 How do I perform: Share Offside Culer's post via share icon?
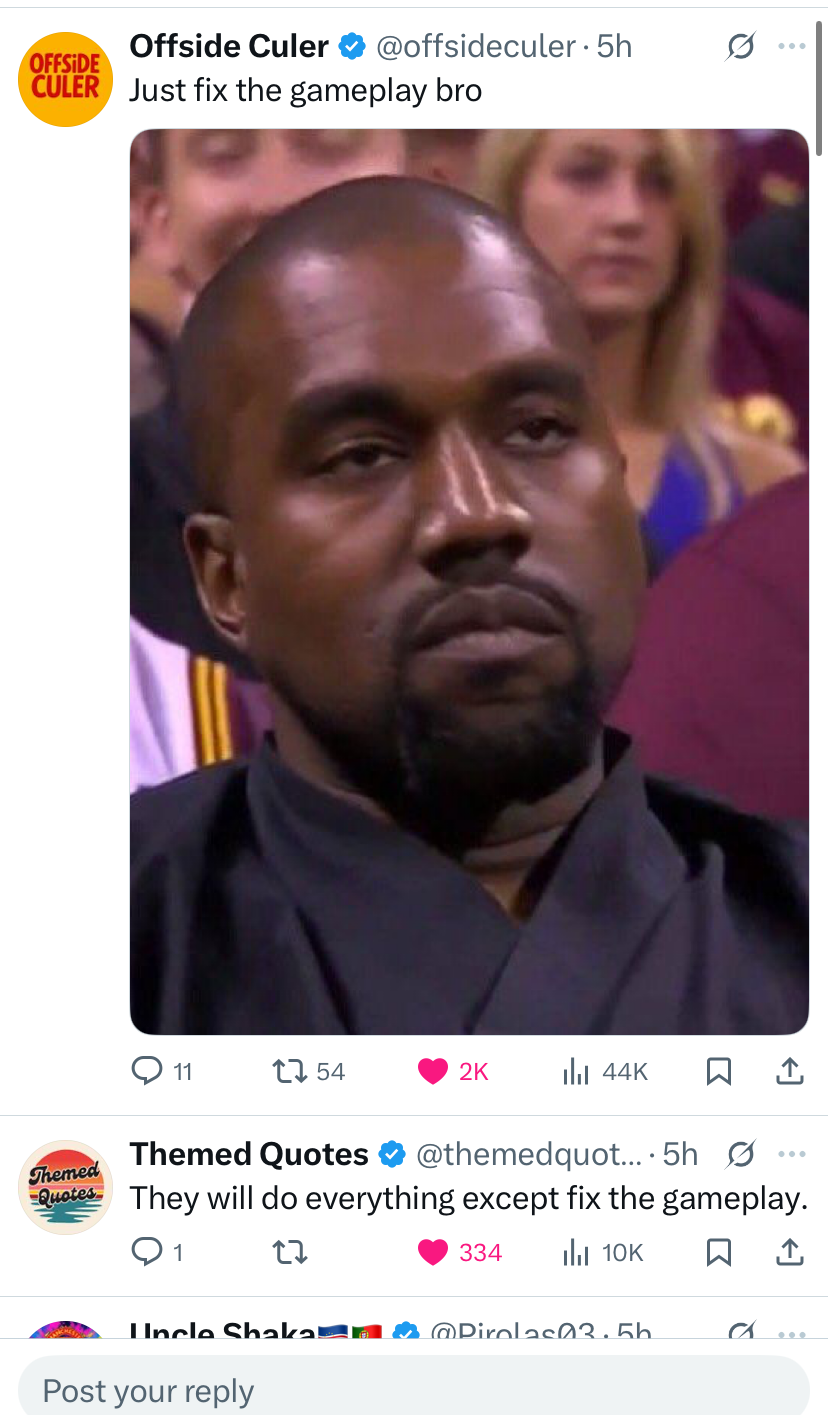[790, 1072]
